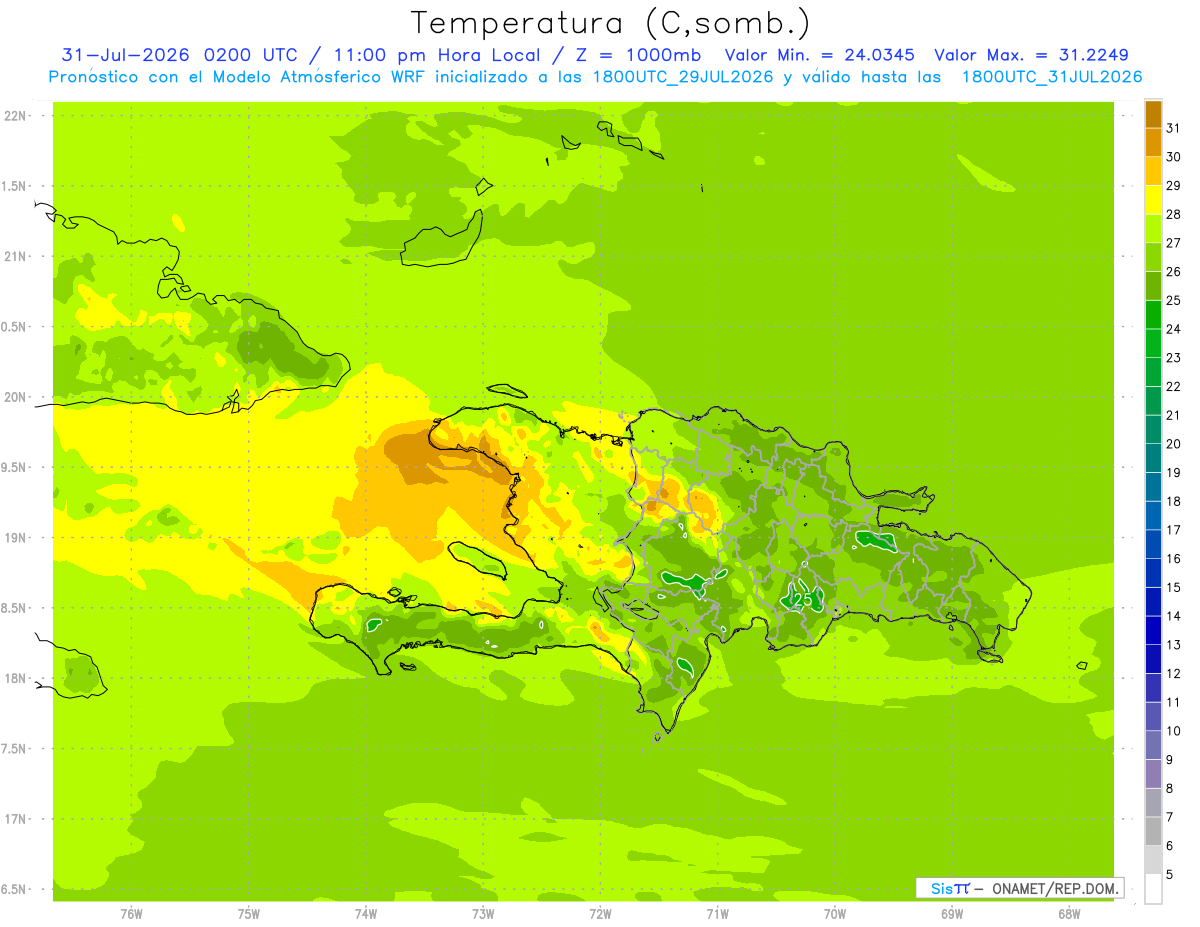
Task: Click the orange 30–31 color bar segment
Action: pos(1153,143)
